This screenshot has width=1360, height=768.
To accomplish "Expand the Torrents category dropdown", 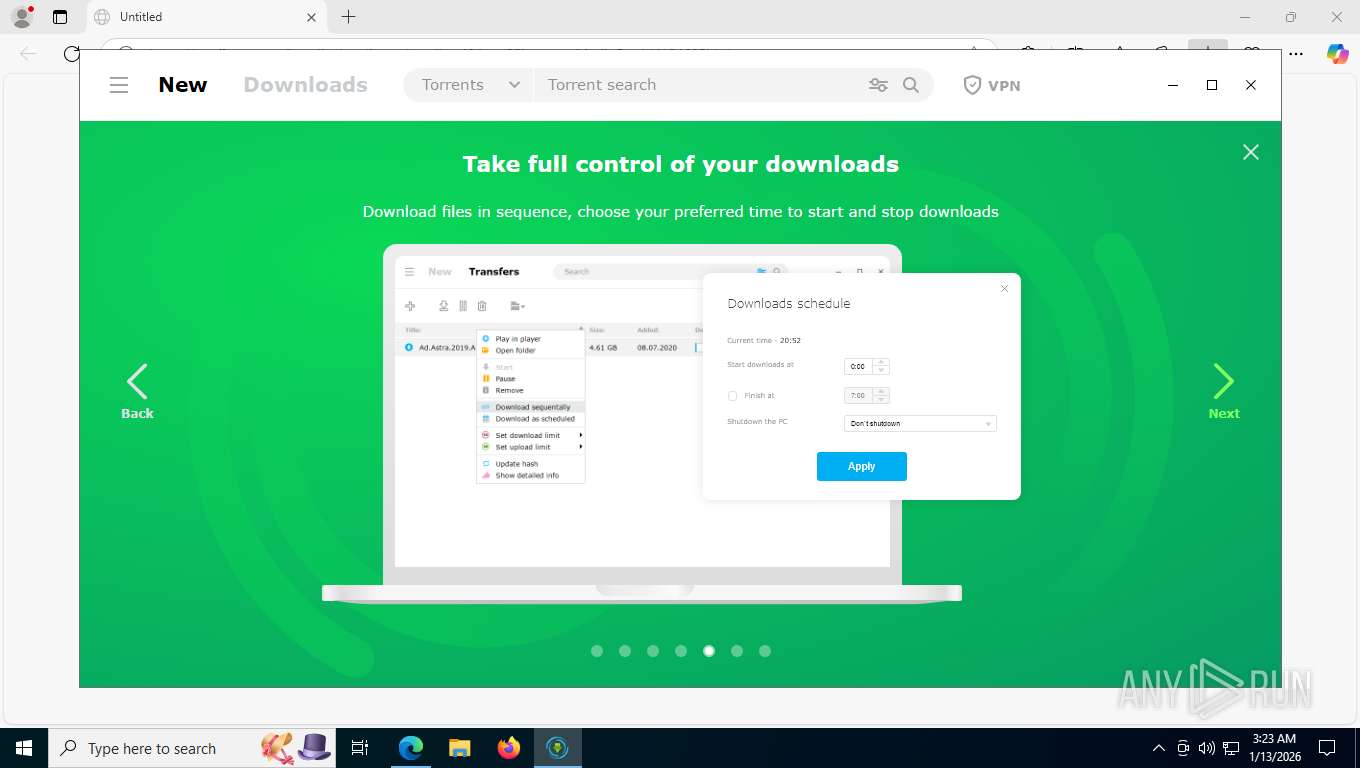I will pos(470,85).
